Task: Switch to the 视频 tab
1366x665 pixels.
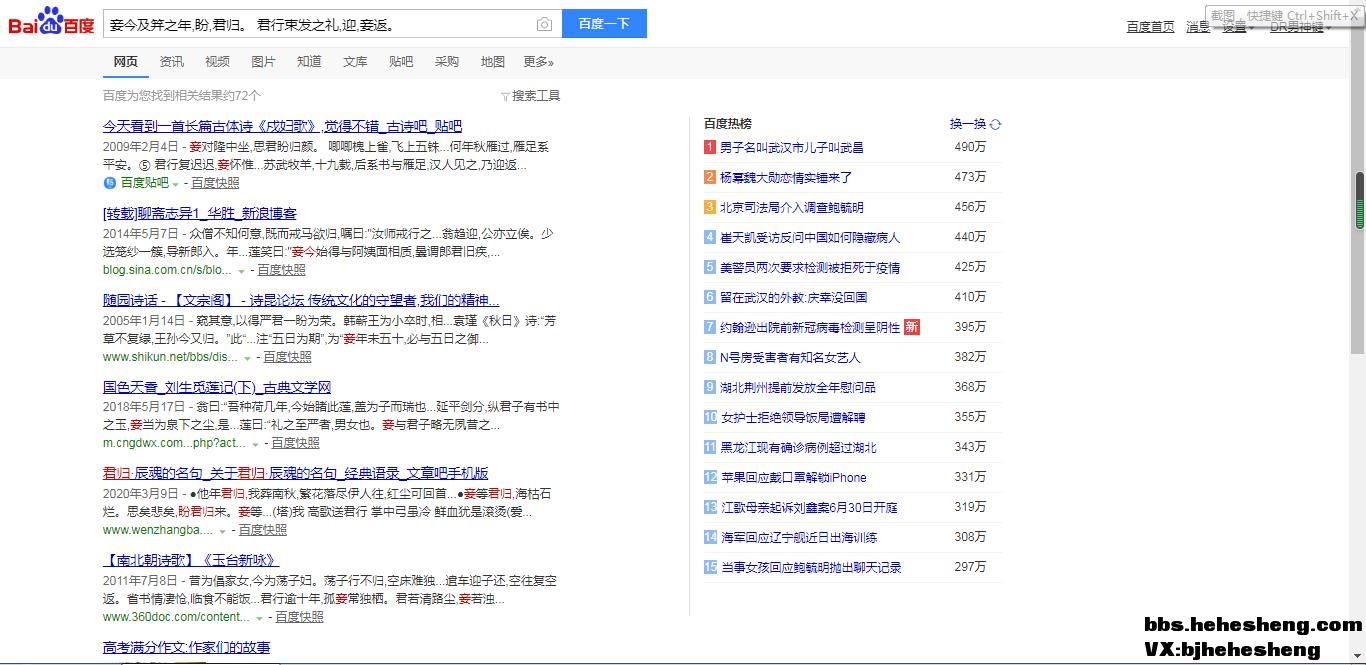Action: [217, 62]
